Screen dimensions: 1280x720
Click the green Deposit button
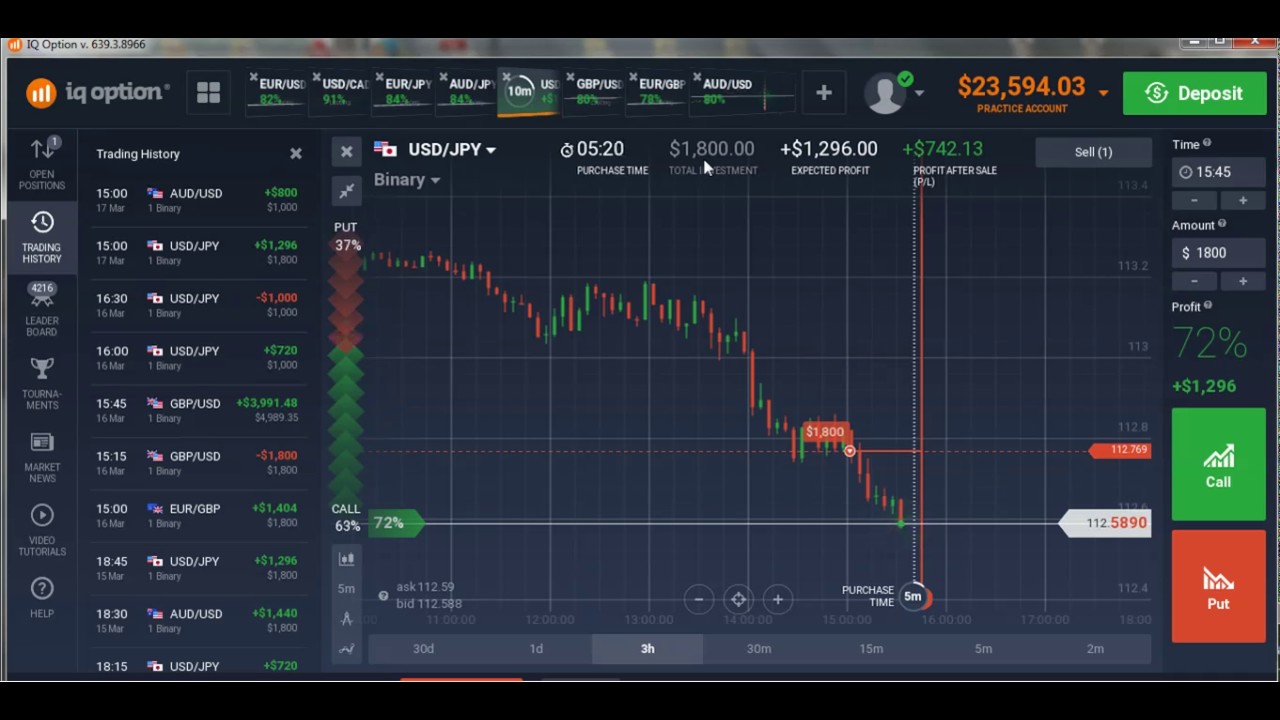1195,93
